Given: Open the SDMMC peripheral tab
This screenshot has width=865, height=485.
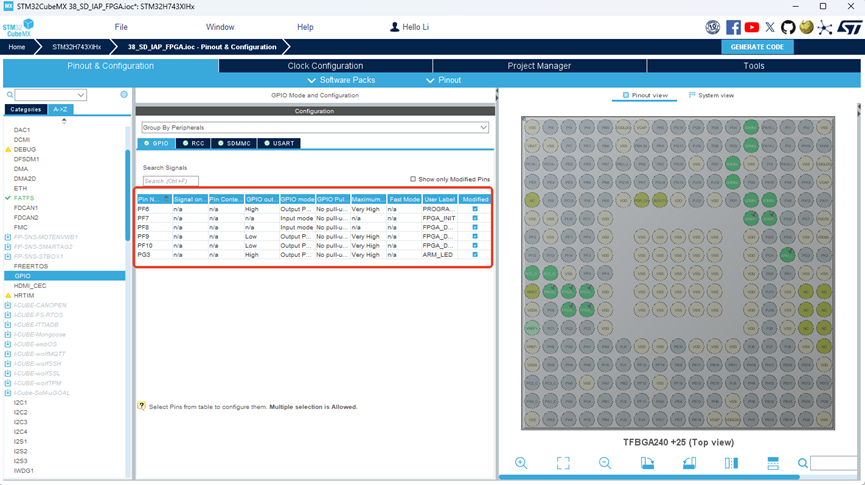Looking at the screenshot, I should [x=234, y=143].
